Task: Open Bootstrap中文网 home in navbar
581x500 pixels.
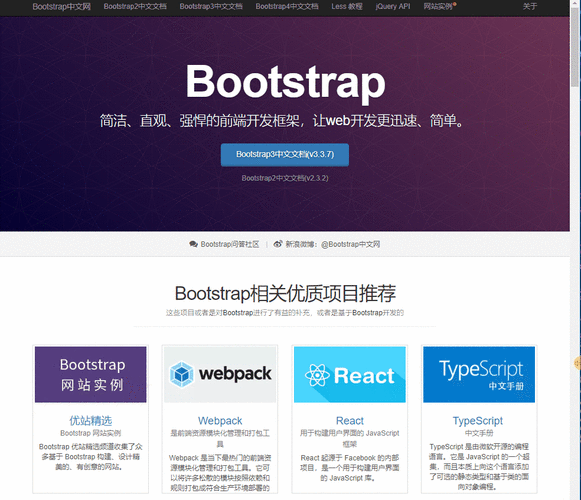Action: click(62, 7)
